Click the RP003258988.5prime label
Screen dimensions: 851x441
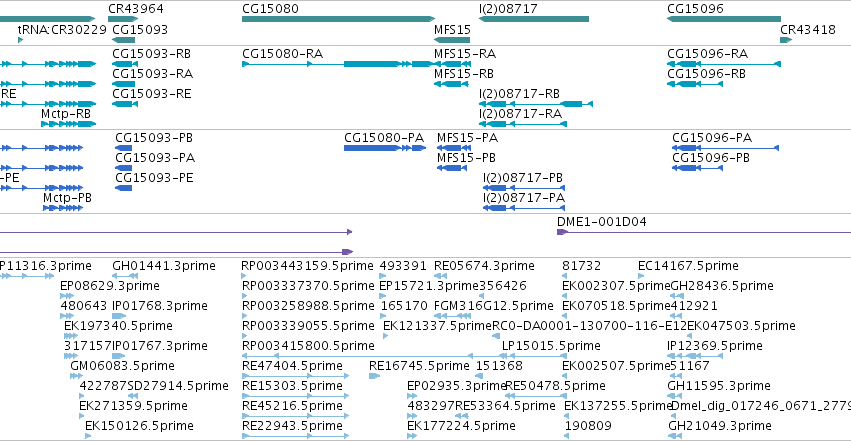308,306
